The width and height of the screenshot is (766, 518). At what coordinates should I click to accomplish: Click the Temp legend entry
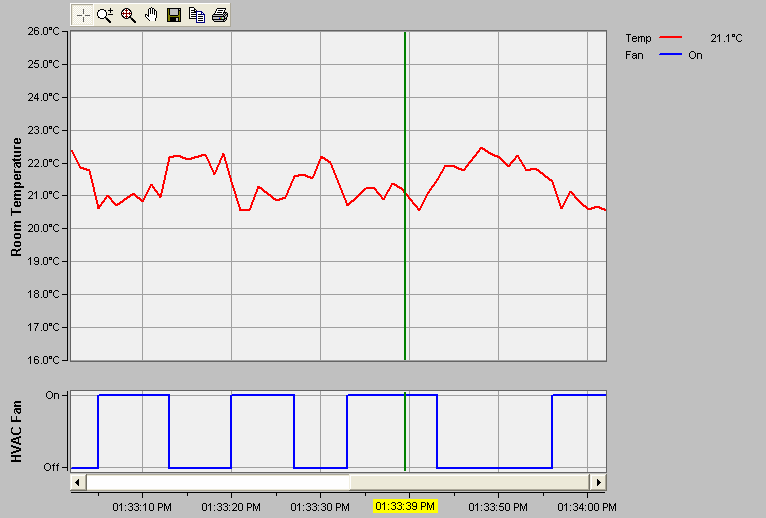[638, 38]
